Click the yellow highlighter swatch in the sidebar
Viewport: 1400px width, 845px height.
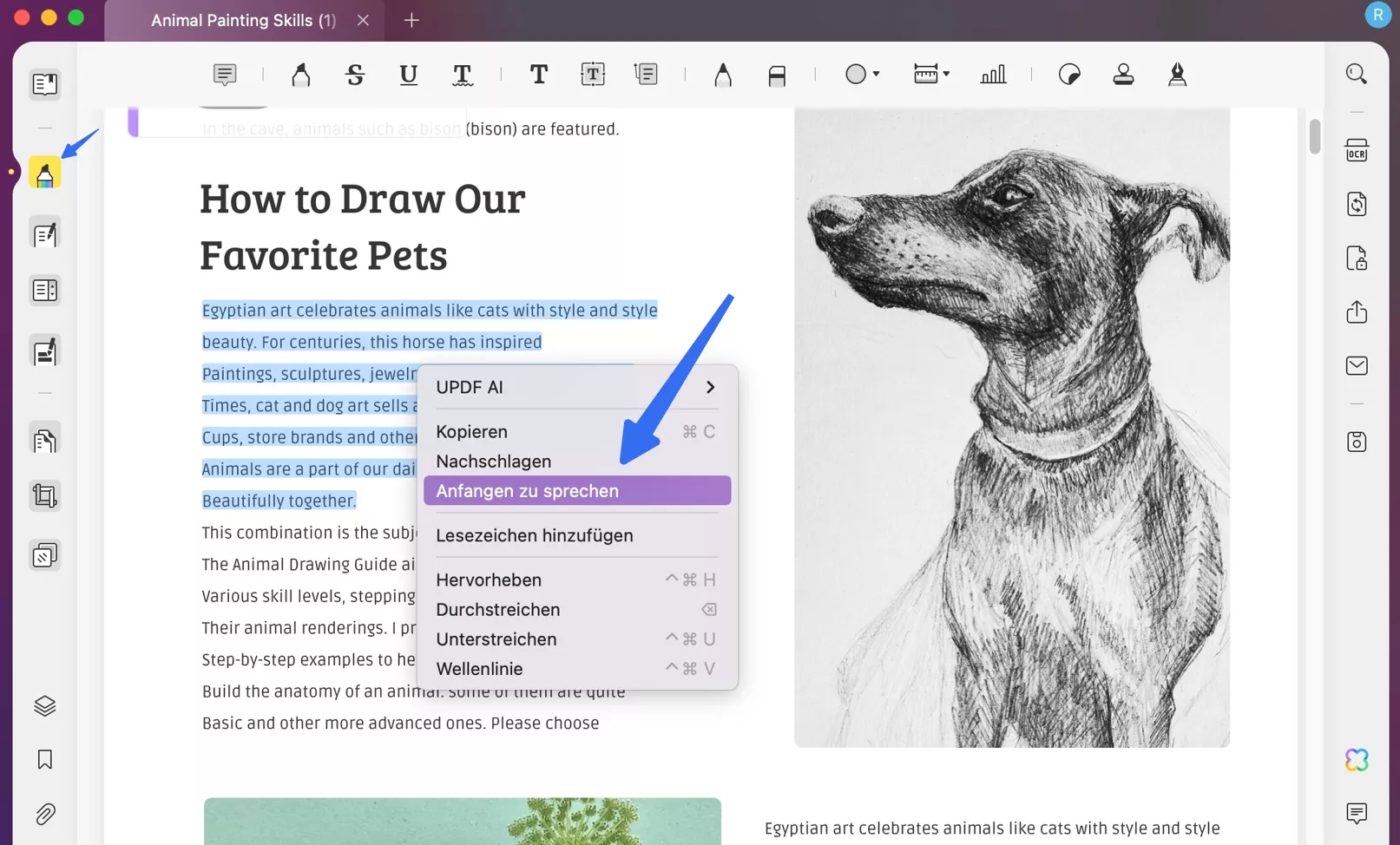45,173
